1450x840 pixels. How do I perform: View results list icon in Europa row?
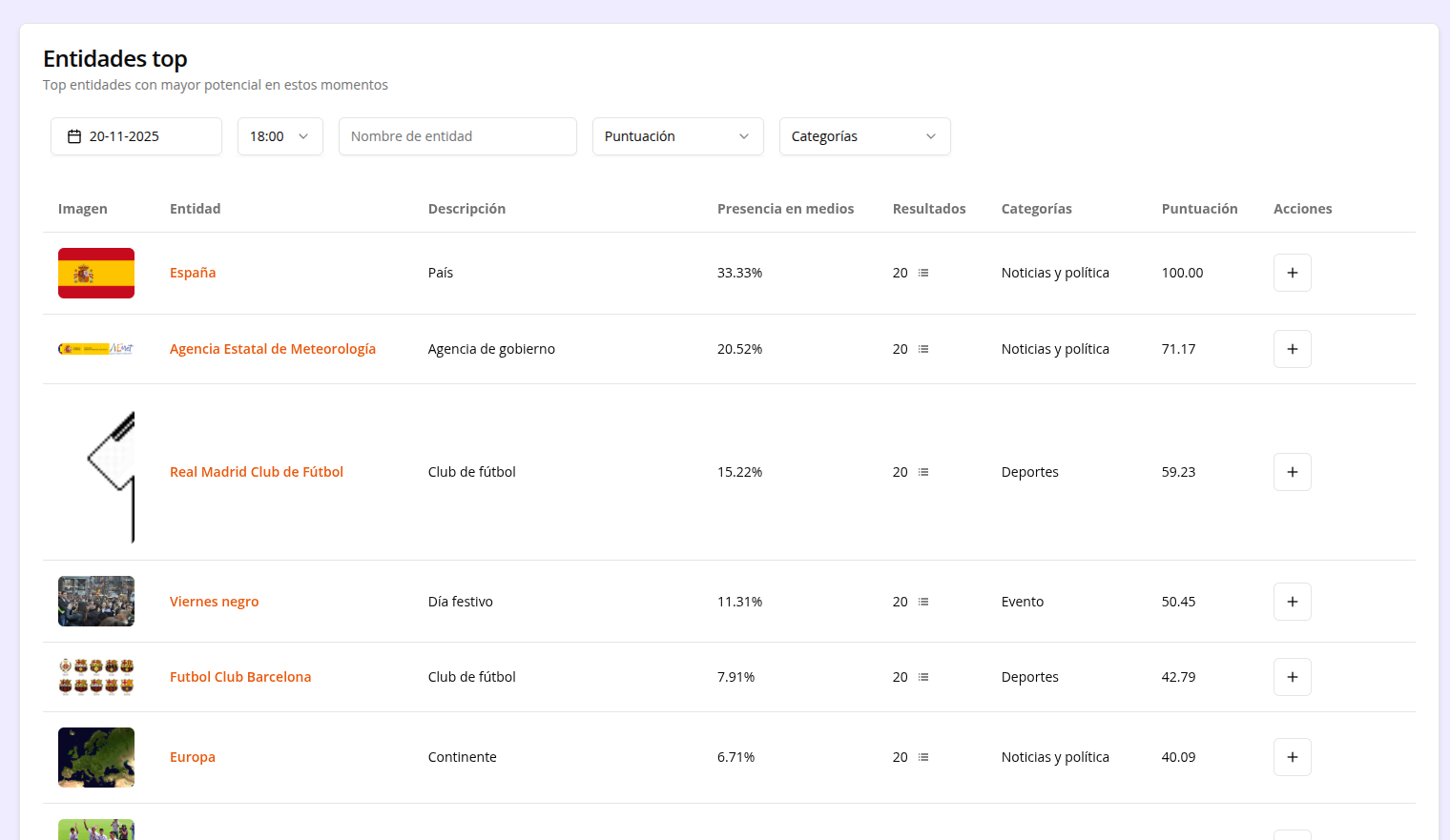(x=922, y=757)
